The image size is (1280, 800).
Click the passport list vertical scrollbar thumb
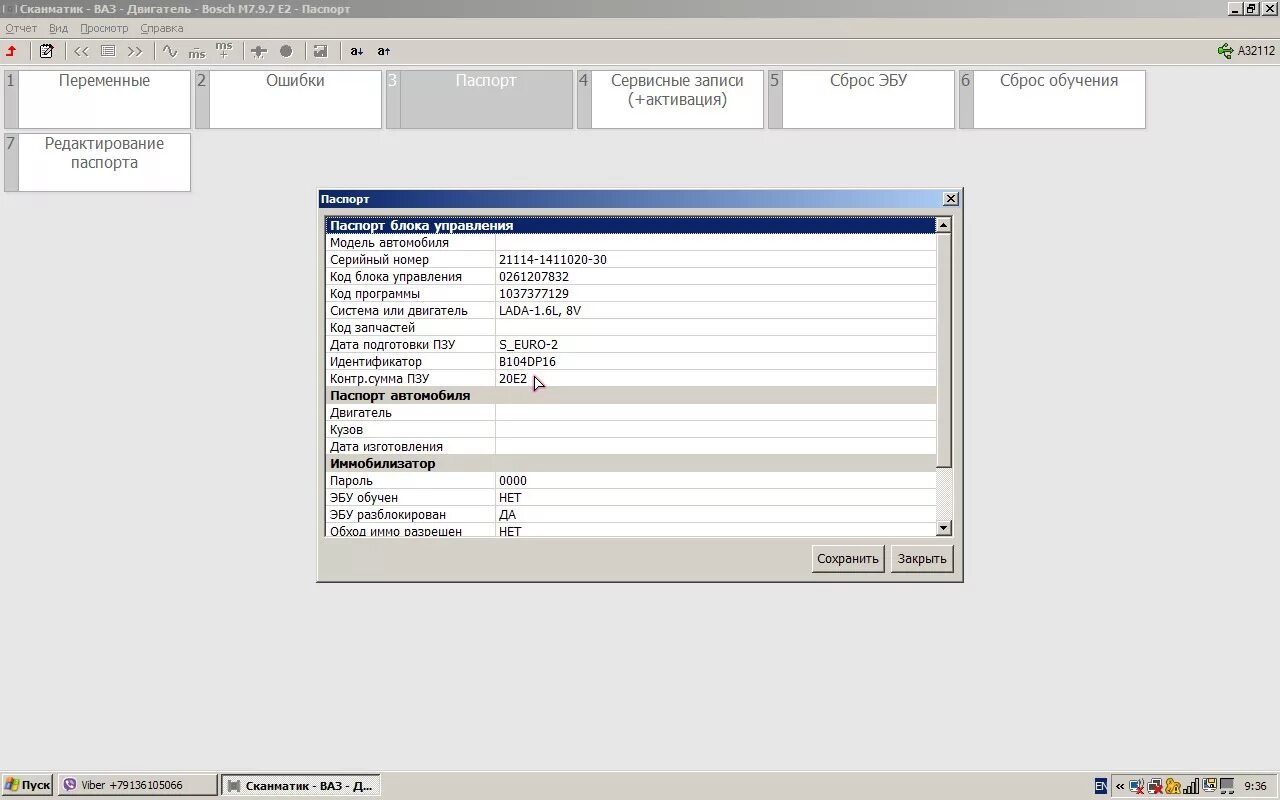(944, 350)
